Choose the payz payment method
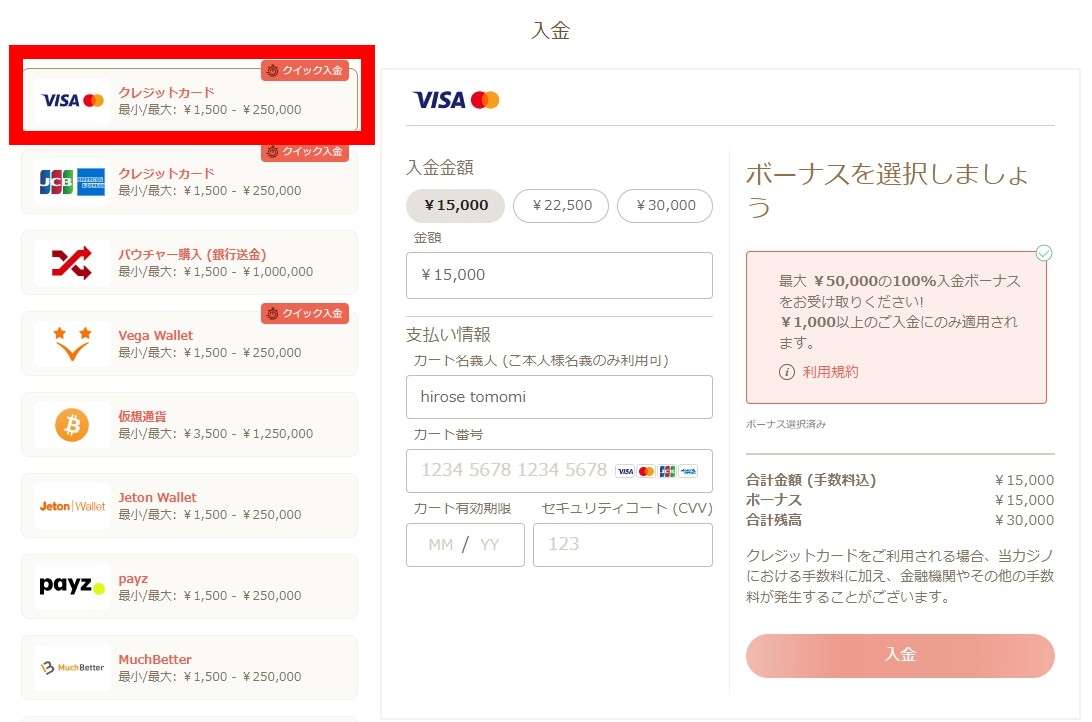Viewport: 1092px width, 722px height. (x=190, y=587)
